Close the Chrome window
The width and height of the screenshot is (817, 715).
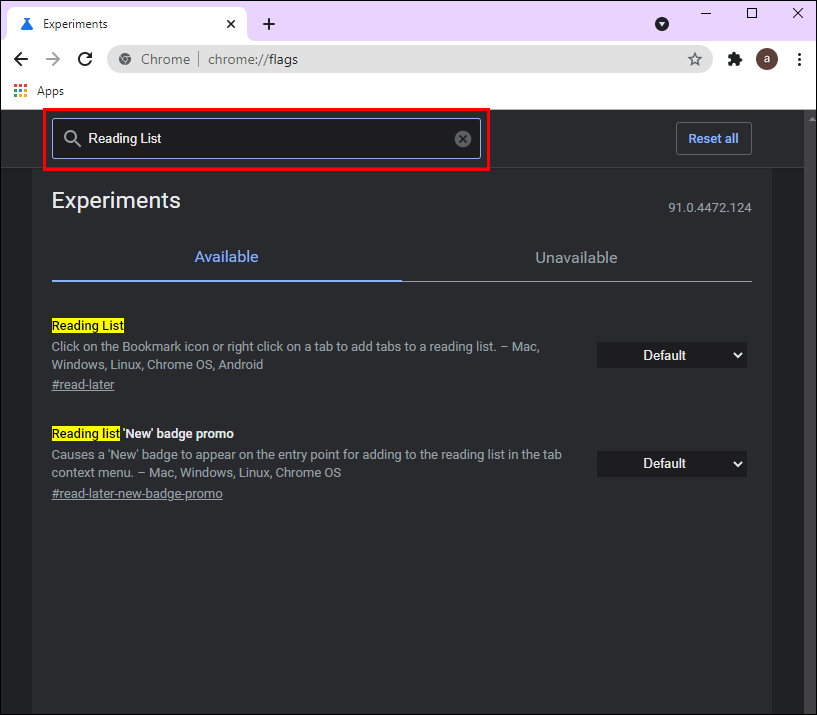pos(798,14)
